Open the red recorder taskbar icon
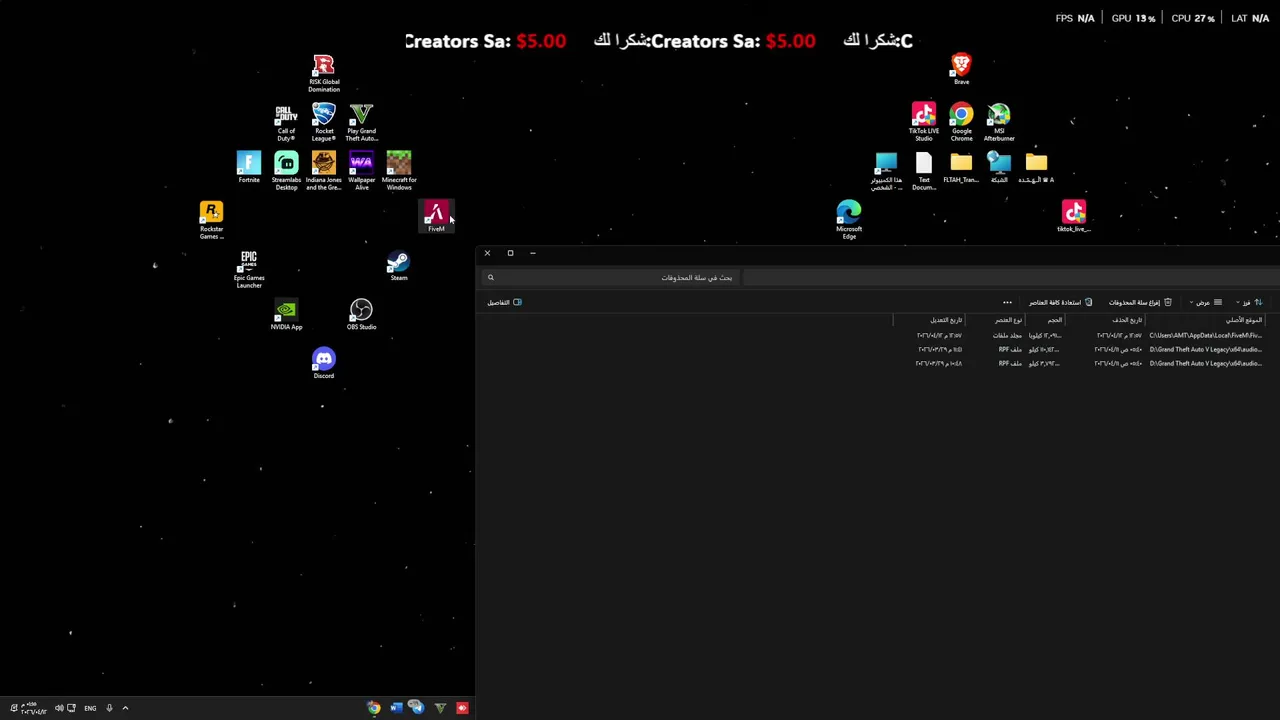Image resolution: width=1280 pixels, height=720 pixels. (462, 708)
